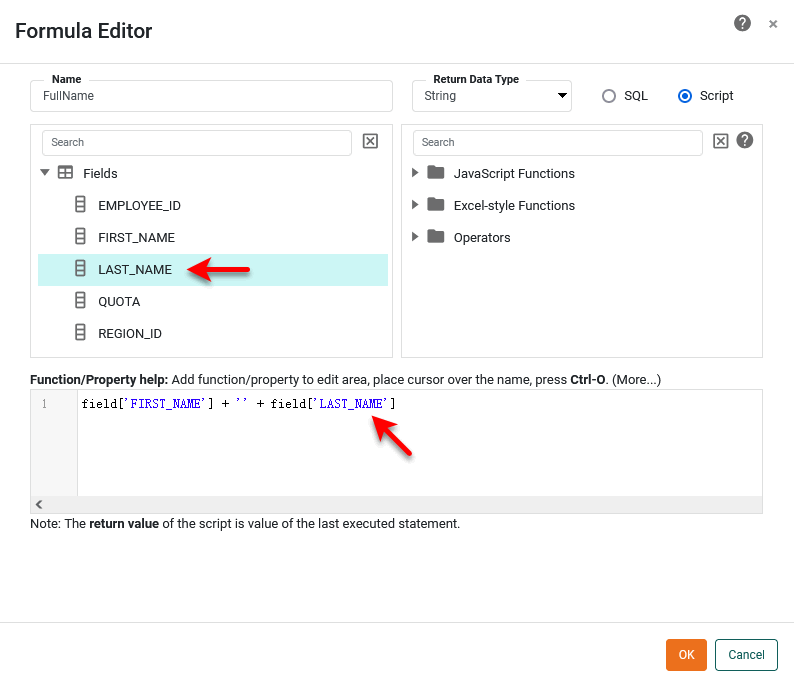Click the QUOTA field icon
Viewport: 798px width, 687px height.
[x=80, y=301]
